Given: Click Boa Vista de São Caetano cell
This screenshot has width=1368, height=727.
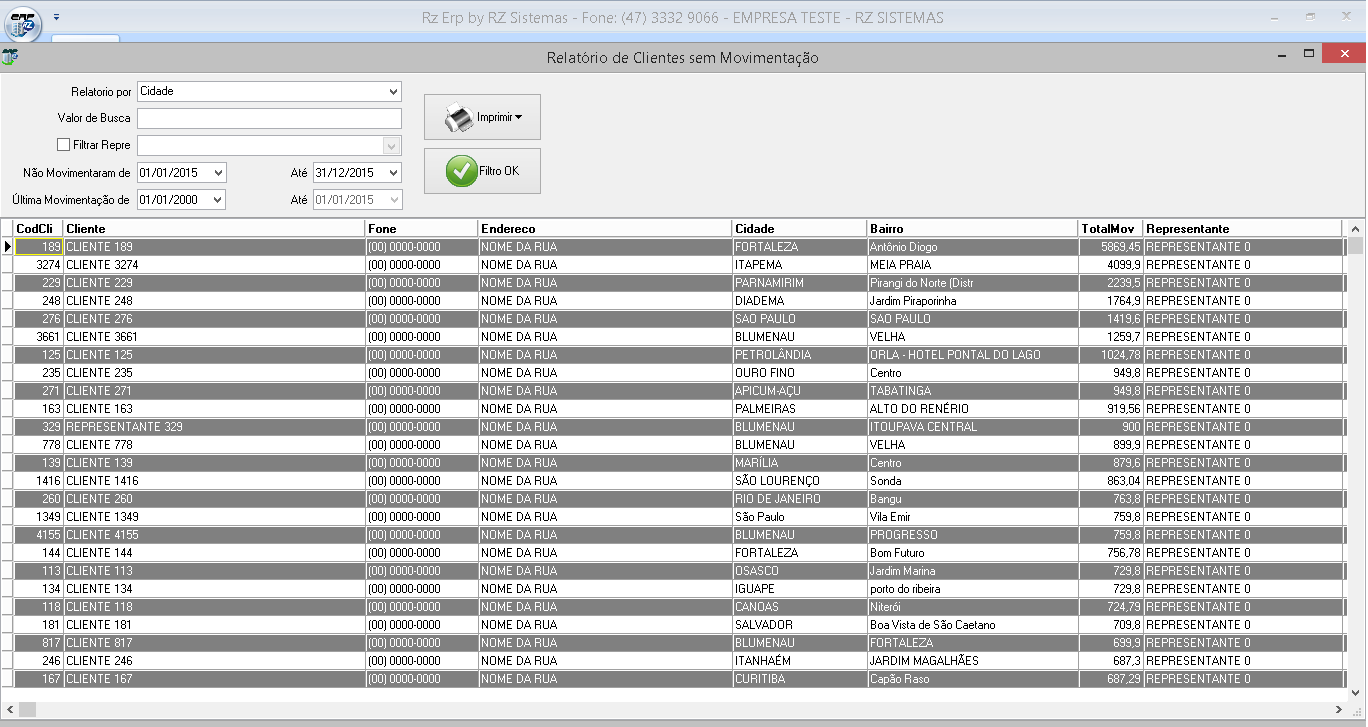Looking at the screenshot, I should 973,625.
